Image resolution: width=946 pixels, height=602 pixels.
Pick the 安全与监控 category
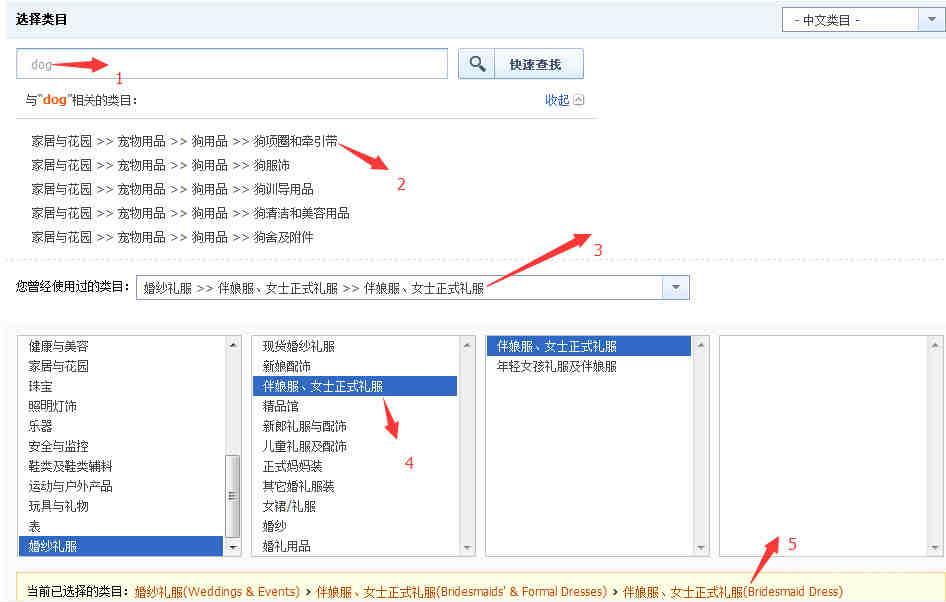point(121,446)
